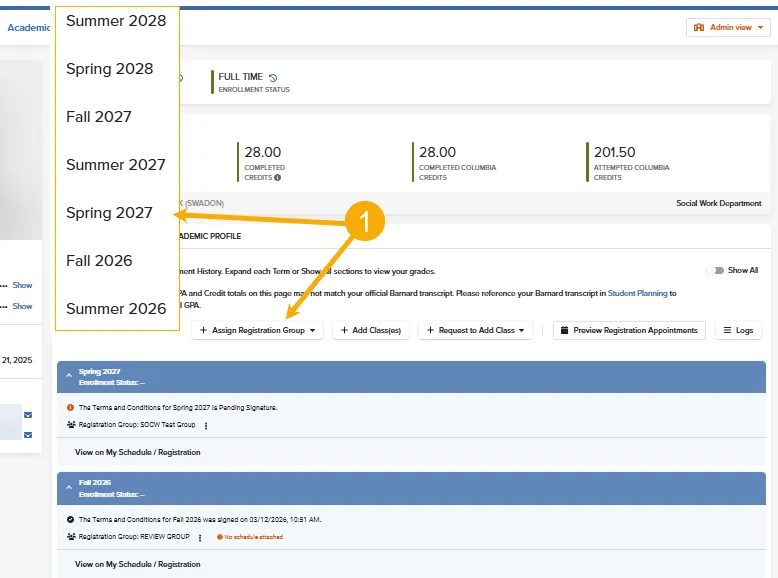Click the calendar icon on Preview Registration Appointments

point(564,330)
